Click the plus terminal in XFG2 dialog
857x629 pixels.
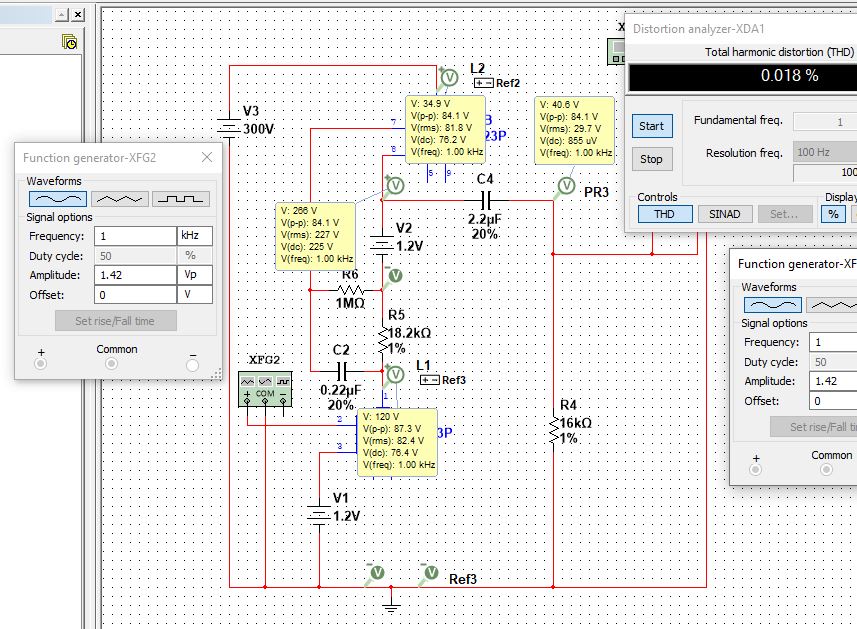pos(41,364)
